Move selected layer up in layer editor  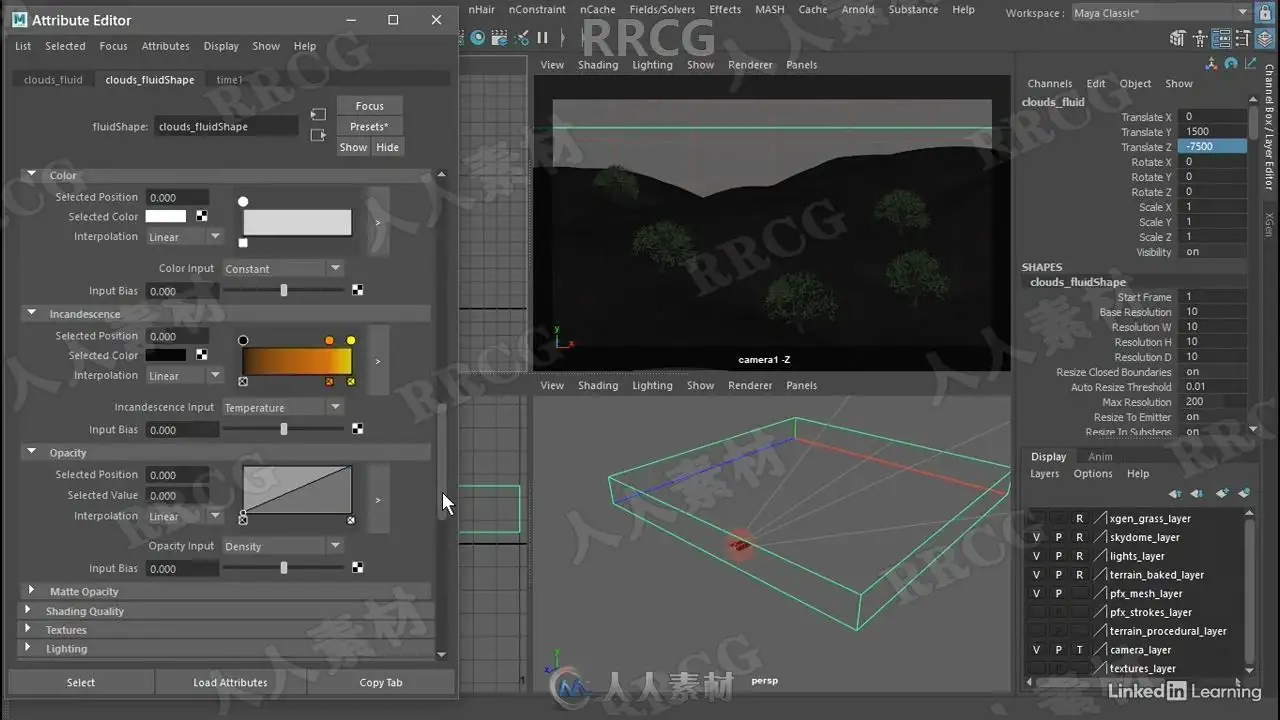(x=1174, y=493)
